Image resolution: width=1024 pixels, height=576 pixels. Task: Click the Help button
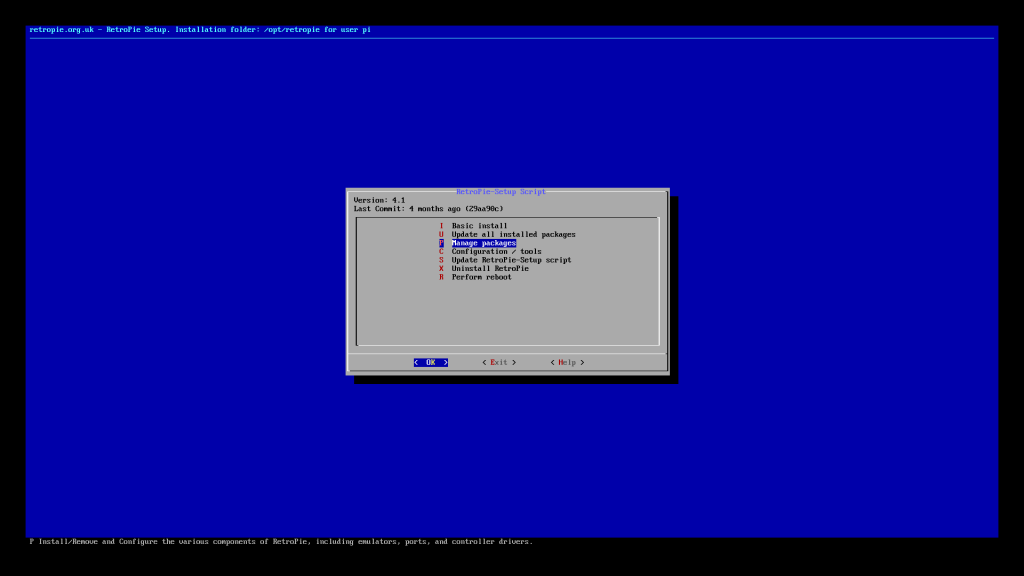pyautogui.click(x=566, y=362)
